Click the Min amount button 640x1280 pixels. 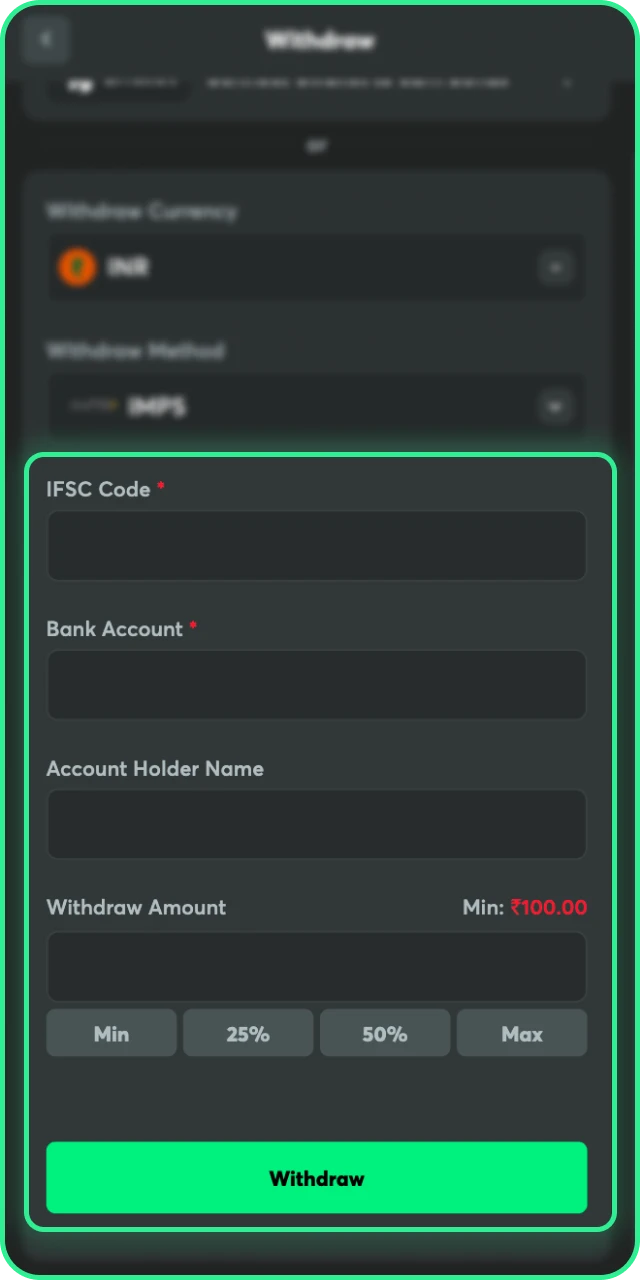click(x=111, y=1033)
